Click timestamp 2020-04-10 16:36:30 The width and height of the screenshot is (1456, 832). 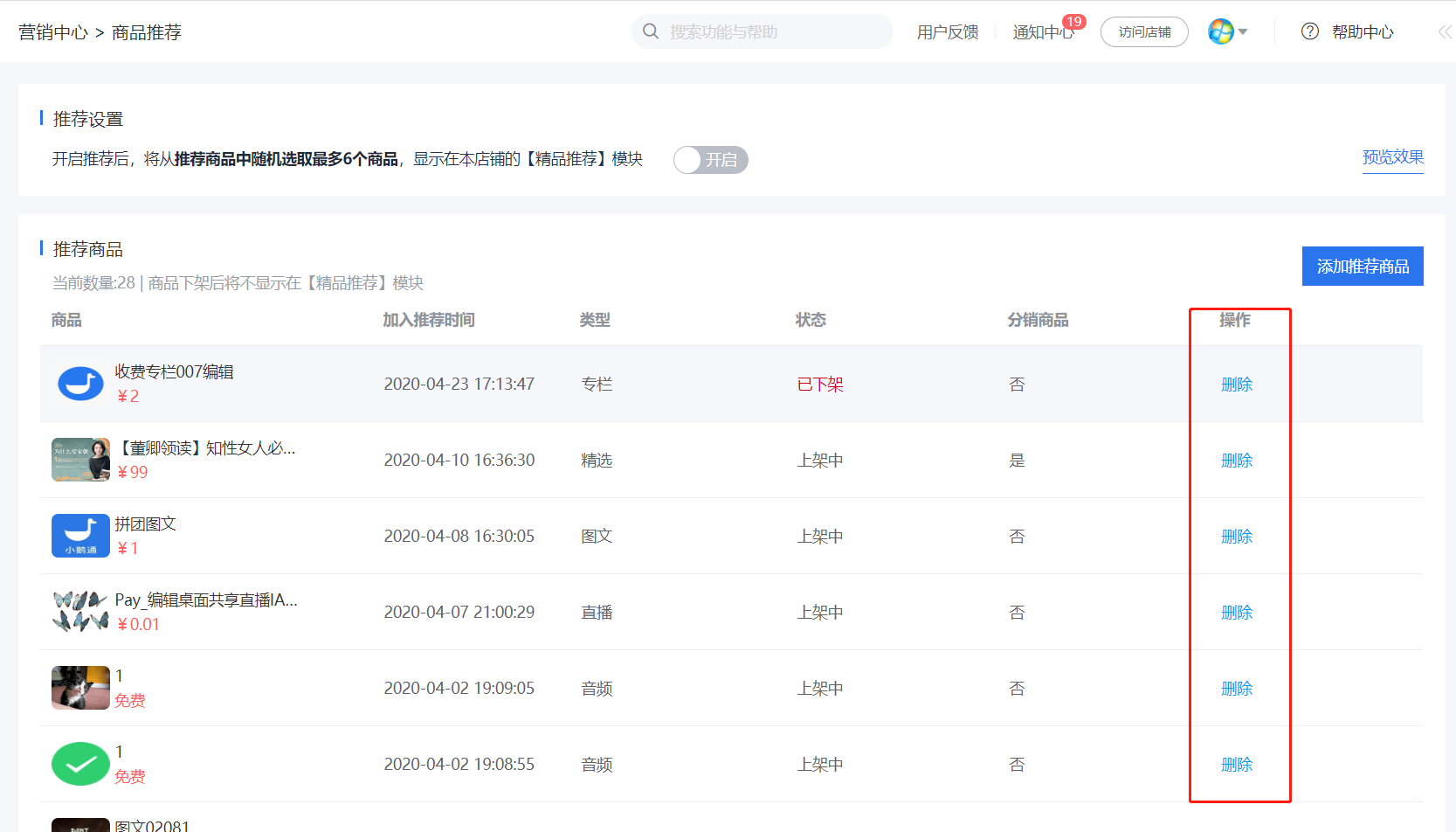459,461
